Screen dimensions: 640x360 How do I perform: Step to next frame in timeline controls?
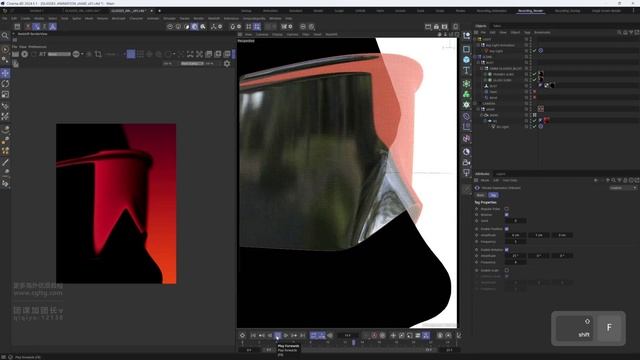point(286,336)
